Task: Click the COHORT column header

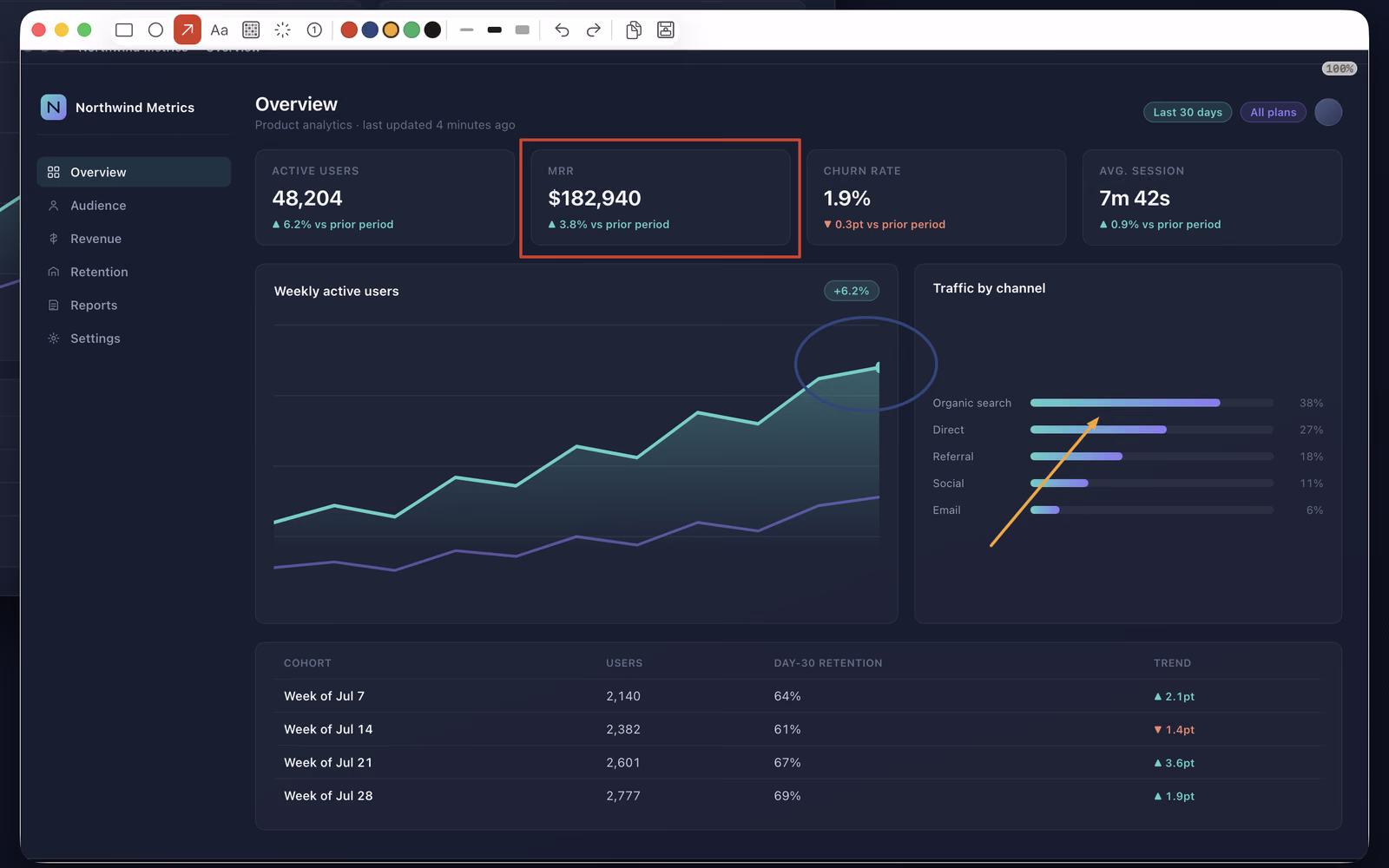Action: (x=307, y=663)
